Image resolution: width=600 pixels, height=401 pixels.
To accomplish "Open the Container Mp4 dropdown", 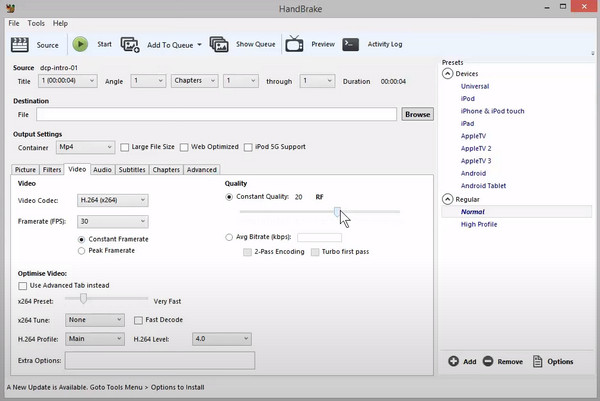I will (x=85, y=147).
